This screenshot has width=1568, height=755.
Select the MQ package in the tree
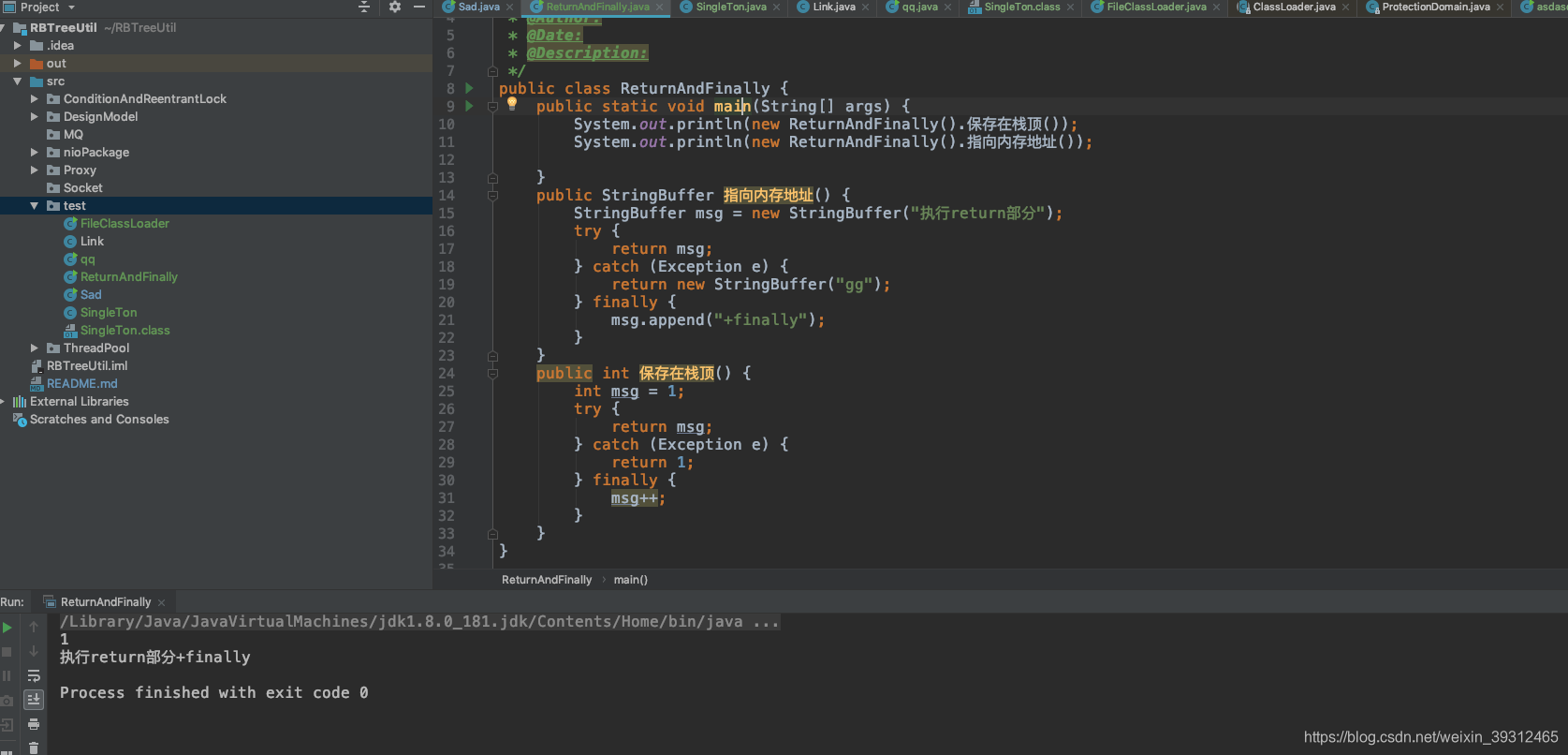click(x=73, y=135)
